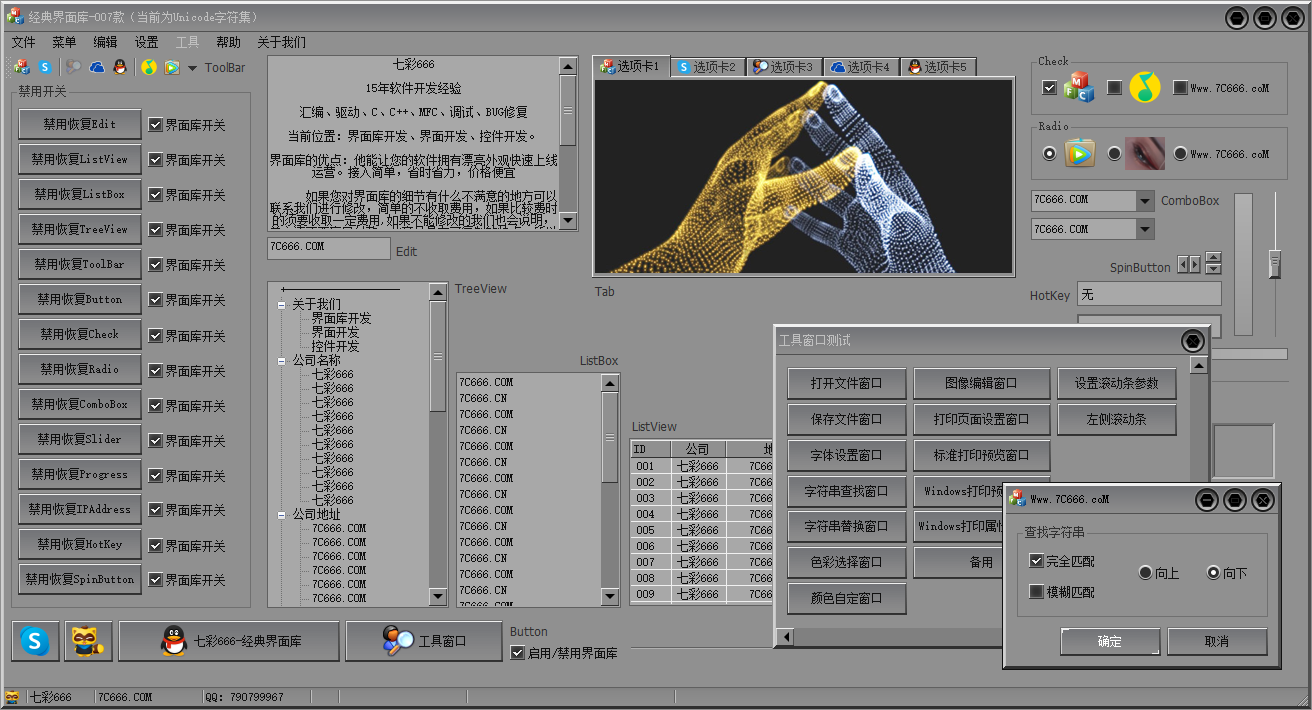
Task: Collapse the 关于我们 tree node
Action: point(282,305)
